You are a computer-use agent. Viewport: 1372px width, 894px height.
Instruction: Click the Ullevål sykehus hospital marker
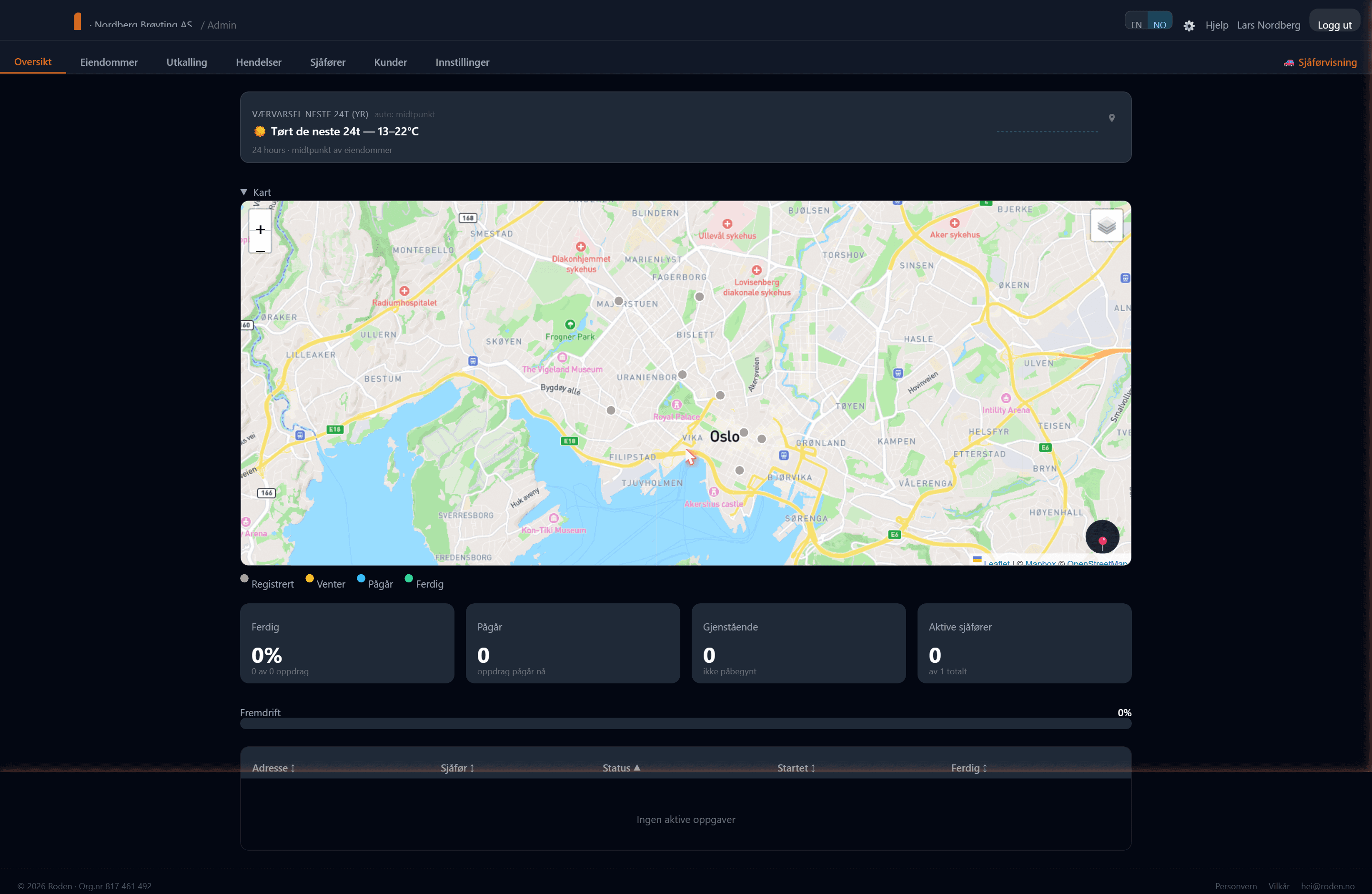coord(727,224)
